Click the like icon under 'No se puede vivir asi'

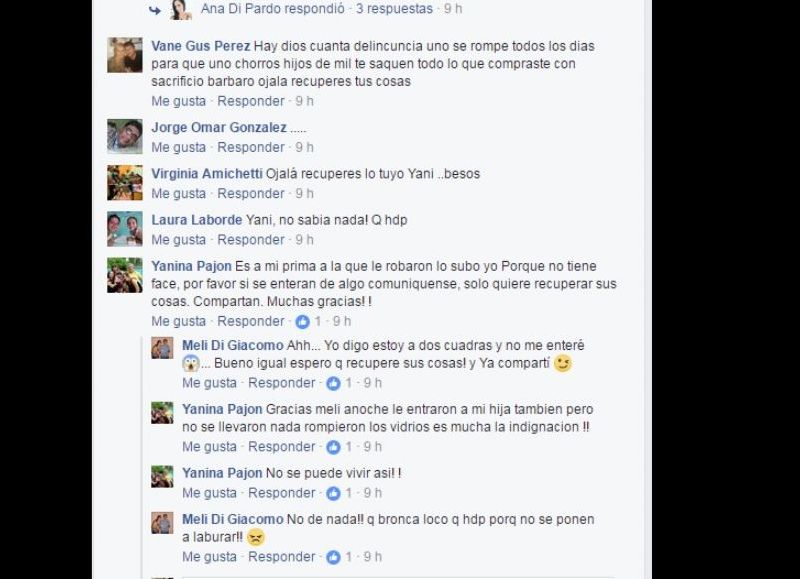click(x=333, y=493)
